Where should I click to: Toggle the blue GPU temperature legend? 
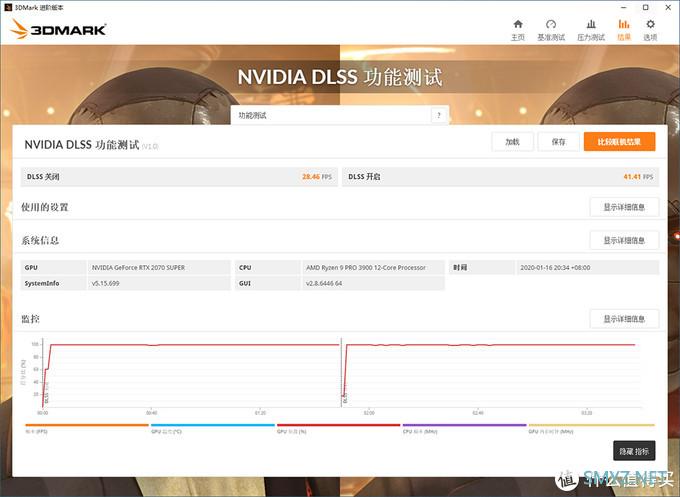point(212,428)
